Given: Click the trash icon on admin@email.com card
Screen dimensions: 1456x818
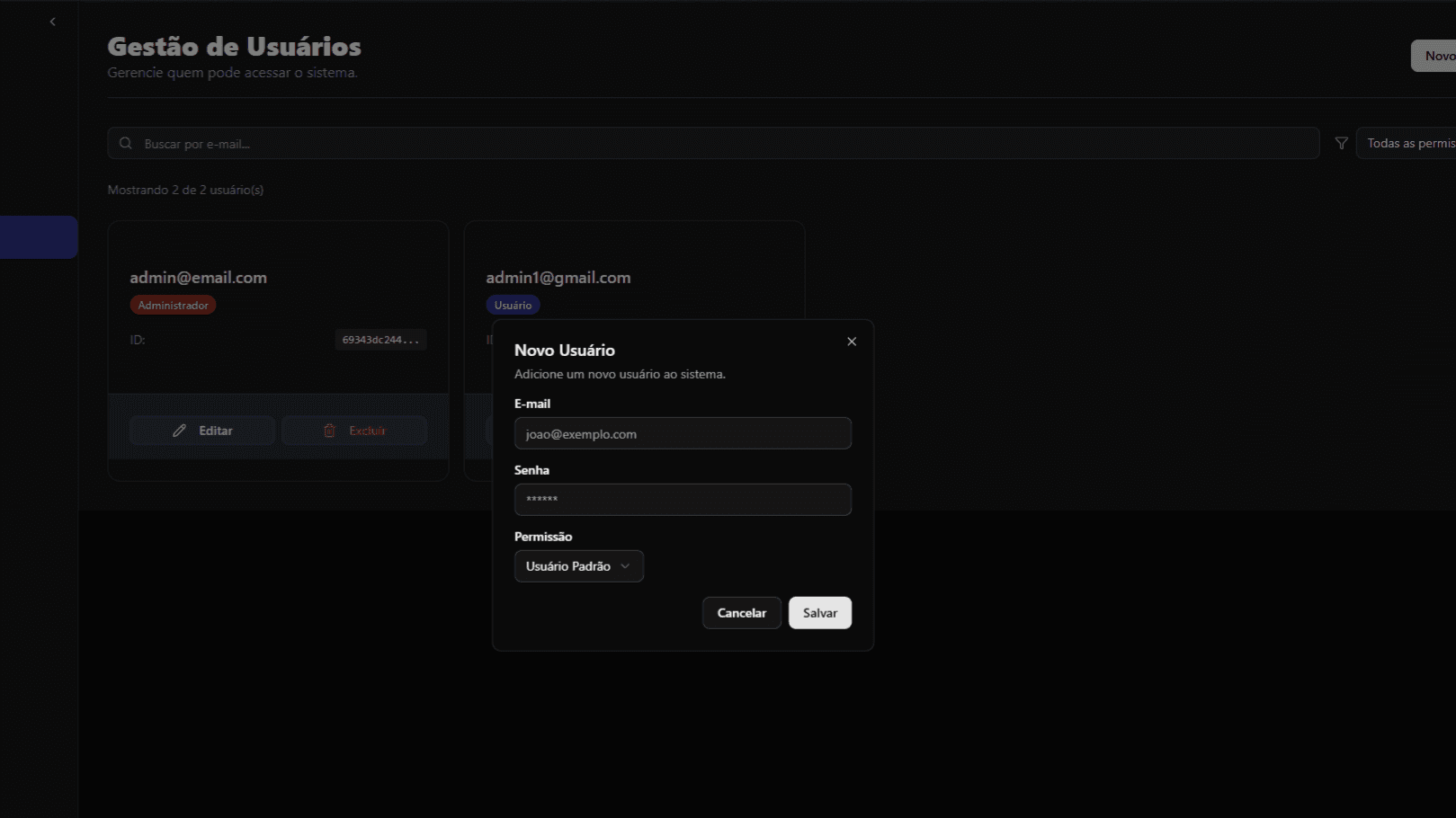Looking at the screenshot, I should coord(329,431).
